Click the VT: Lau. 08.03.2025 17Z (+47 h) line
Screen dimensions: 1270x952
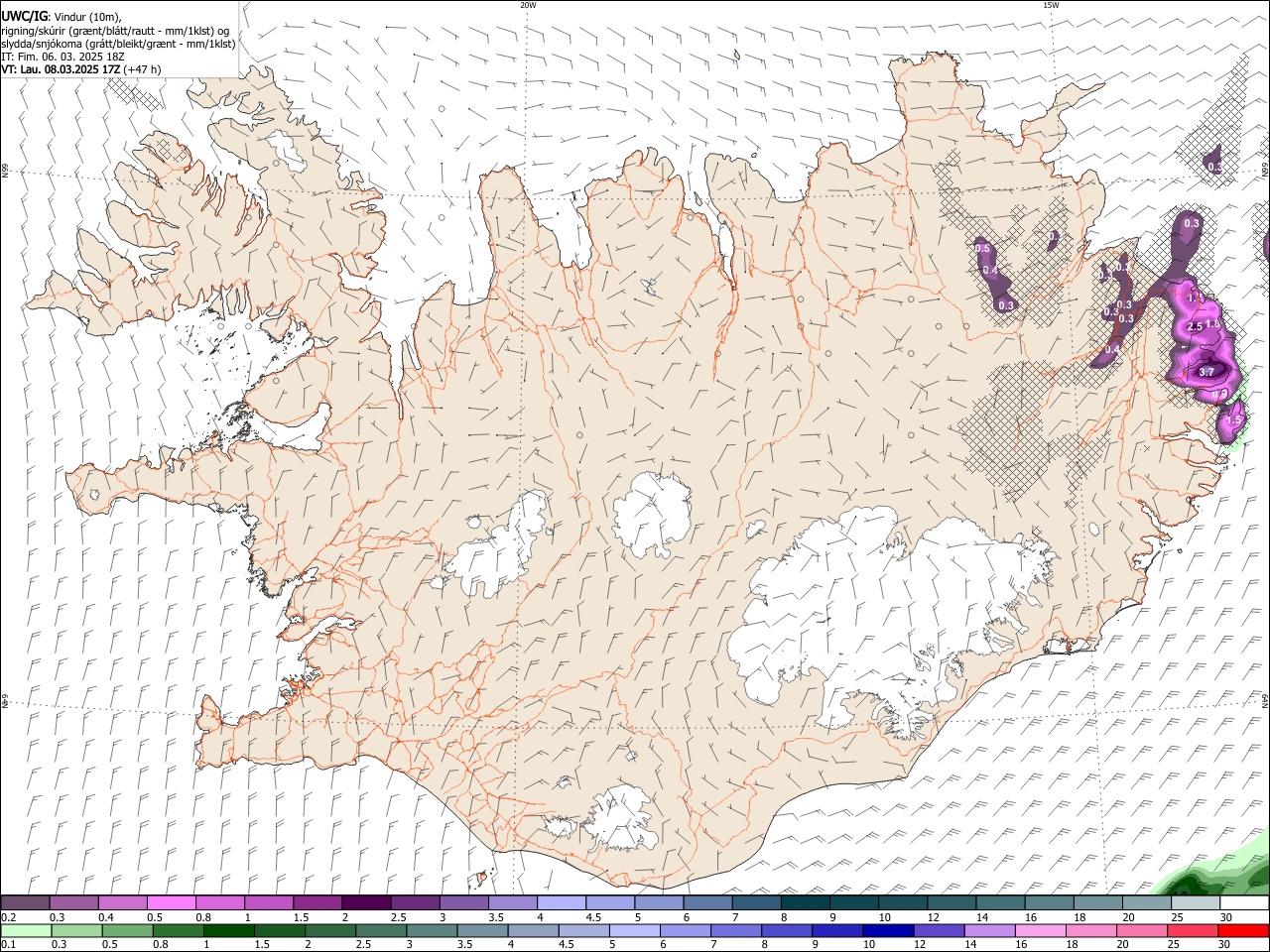coord(80,69)
